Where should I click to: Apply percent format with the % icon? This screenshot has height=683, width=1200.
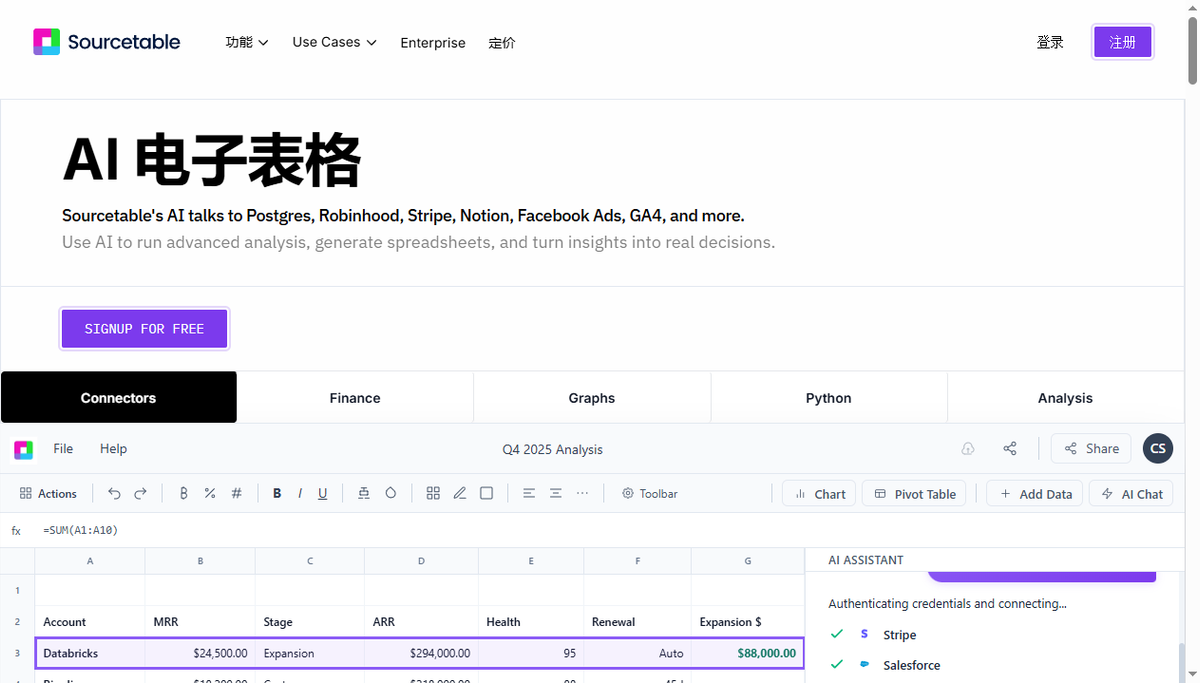tap(210, 494)
